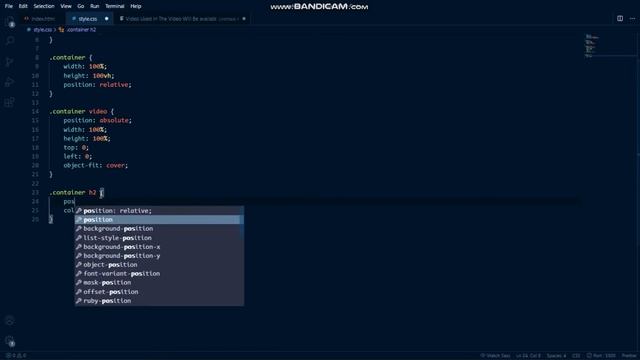Select the 'position' suggestion
Image resolution: width=640 pixels, height=360 pixels.
(x=159, y=220)
